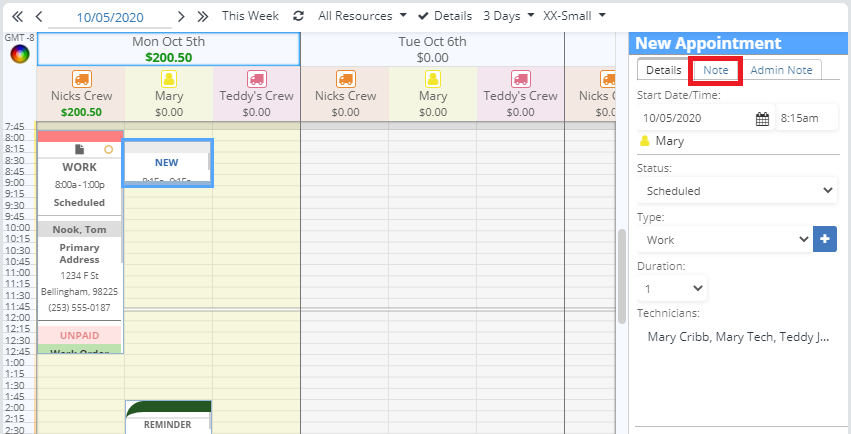Image resolution: width=851 pixels, height=434 pixels.
Task: Advance with the single right arrow
Action: click(181, 16)
